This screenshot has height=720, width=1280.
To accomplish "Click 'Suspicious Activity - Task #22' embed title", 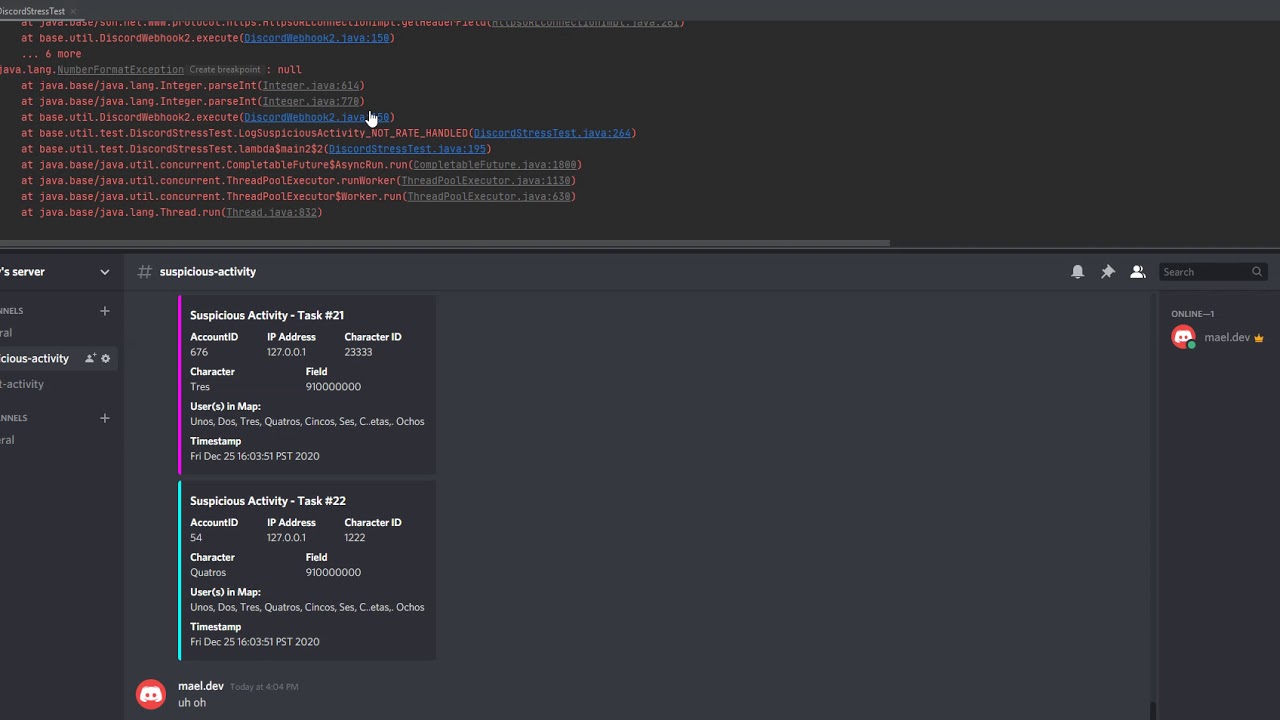I will coord(268,501).
